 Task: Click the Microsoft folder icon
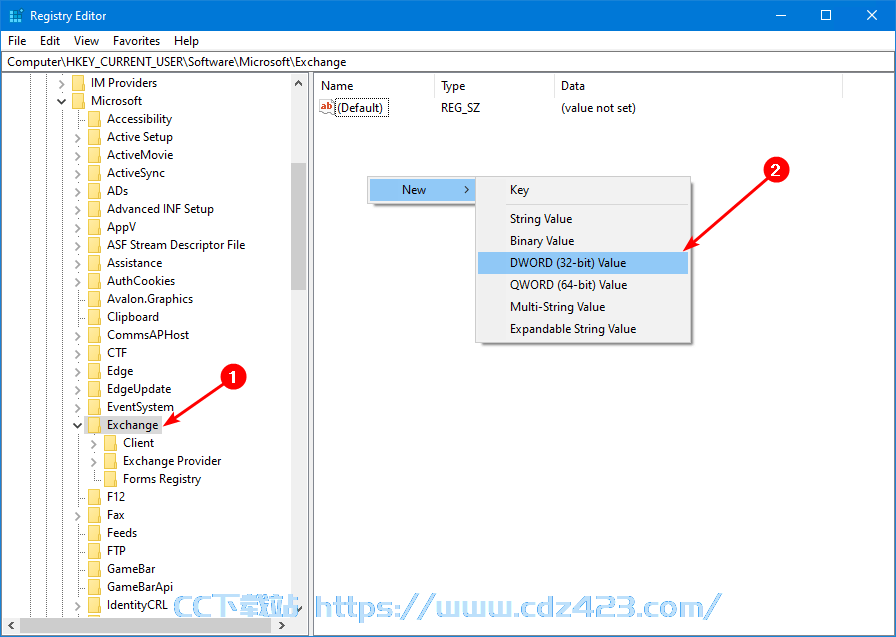click(79, 101)
